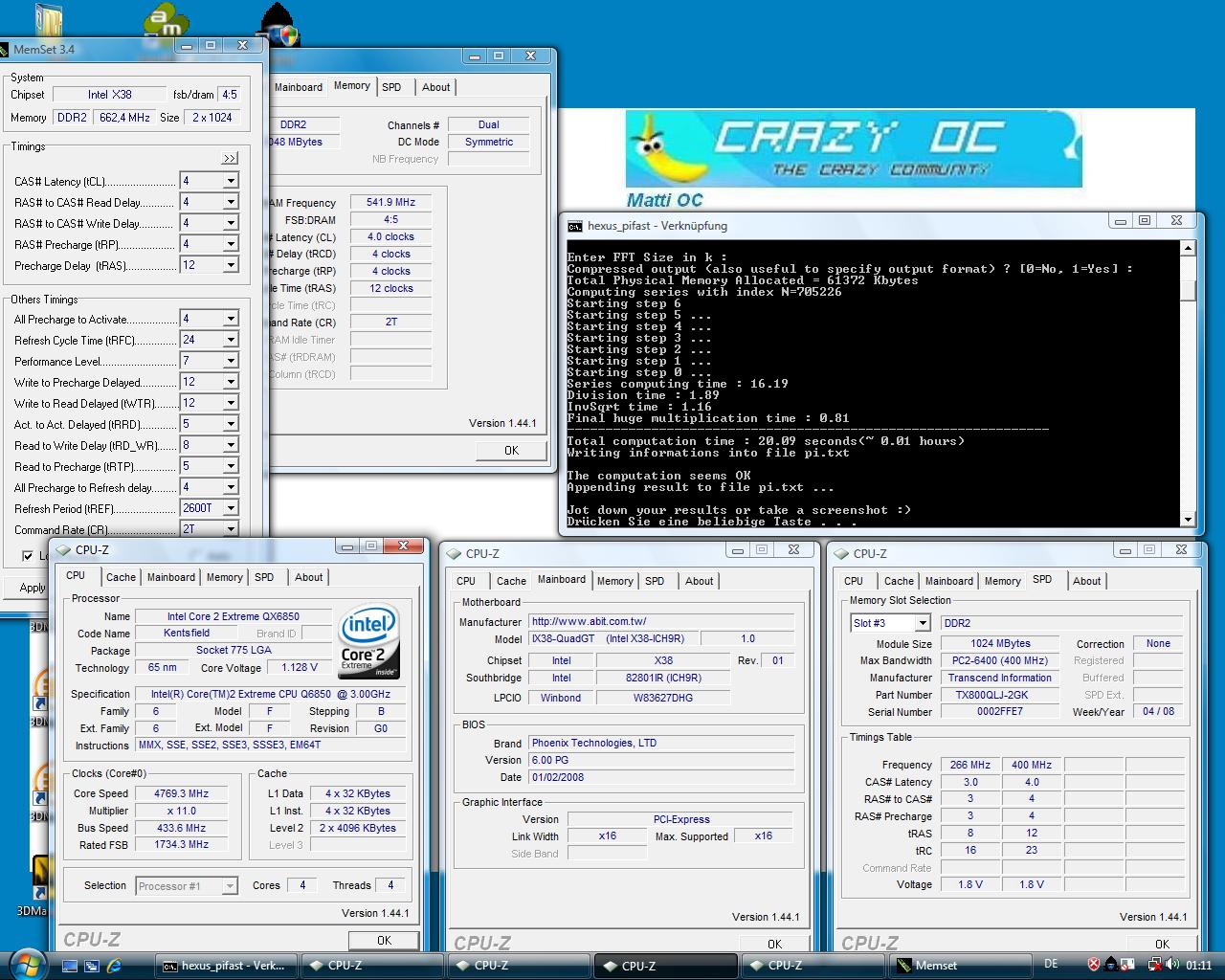Open CAS# Latency (tCL) dropdown

click(231, 181)
